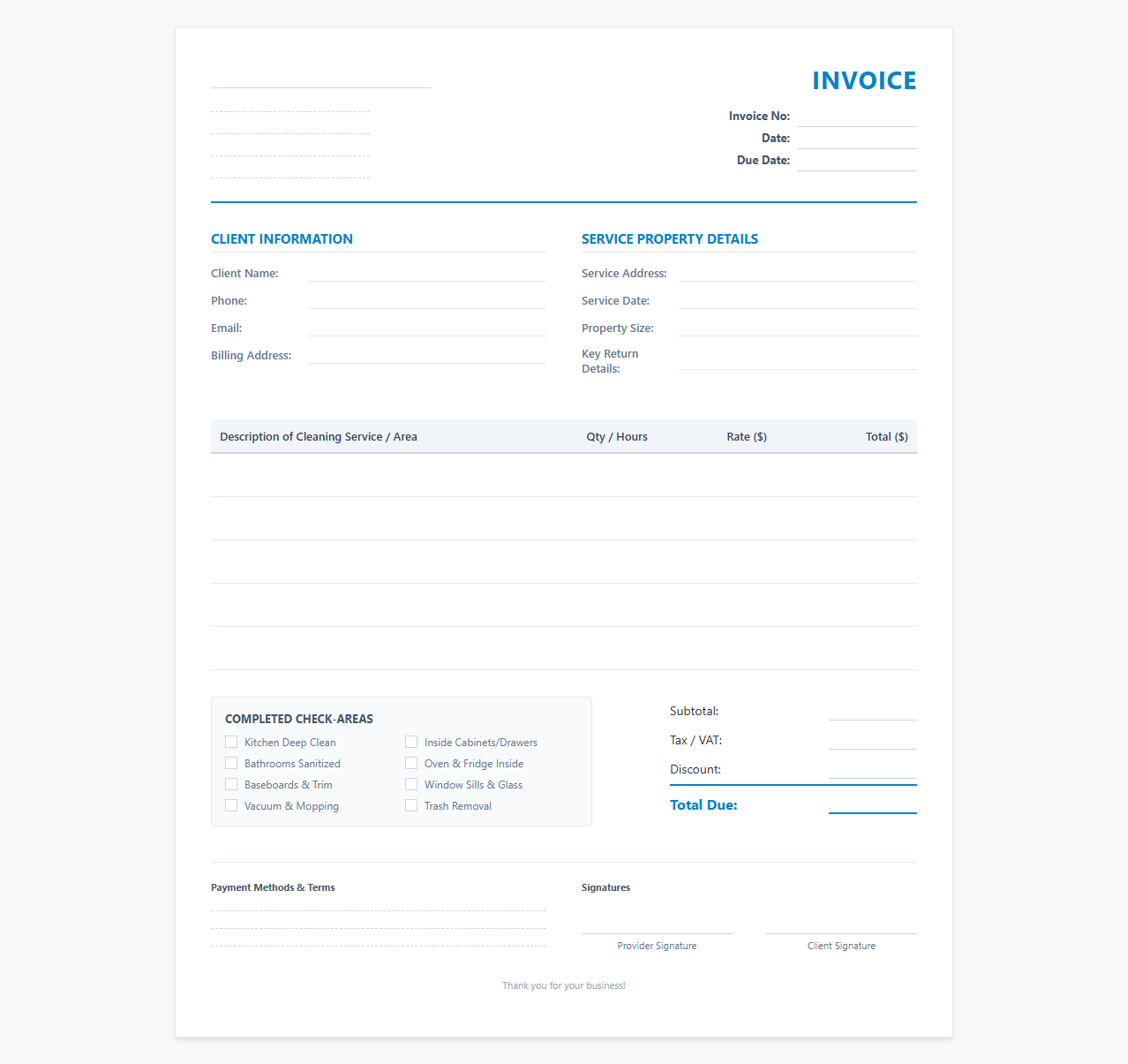Image resolution: width=1128 pixels, height=1064 pixels.
Task: Select the Window Sills & Glass checkbox
Action: click(x=411, y=784)
